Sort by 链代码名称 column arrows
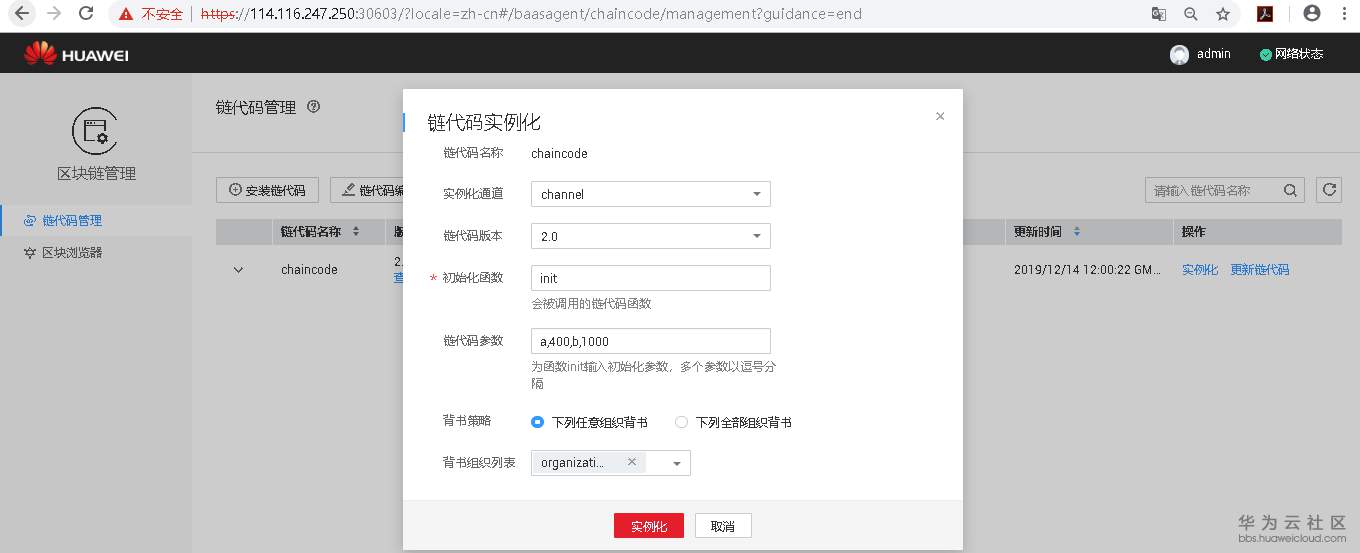Image resolution: width=1360 pixels, height=553 pixels. click(356, 232)
